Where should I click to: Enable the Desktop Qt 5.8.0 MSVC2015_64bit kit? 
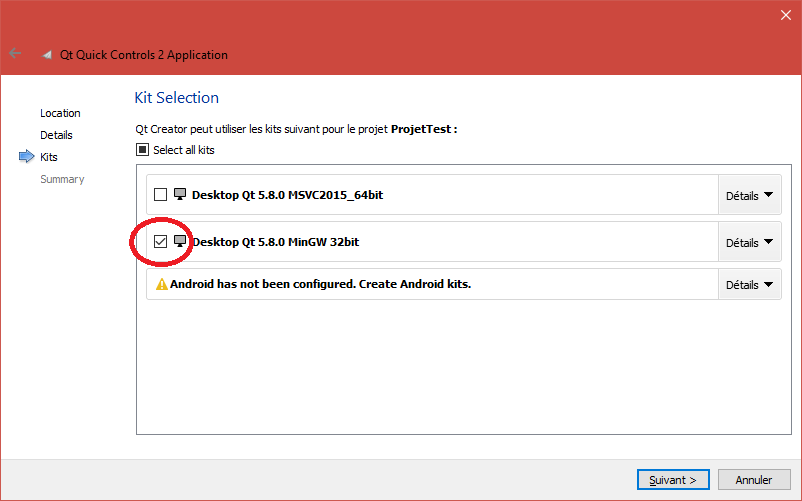[x=161, y=195]
